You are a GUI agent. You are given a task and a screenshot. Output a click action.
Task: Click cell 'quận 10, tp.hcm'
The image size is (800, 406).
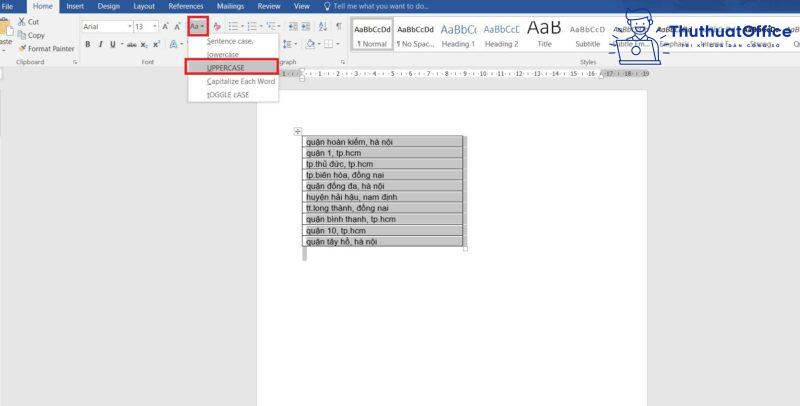[382, 230]
